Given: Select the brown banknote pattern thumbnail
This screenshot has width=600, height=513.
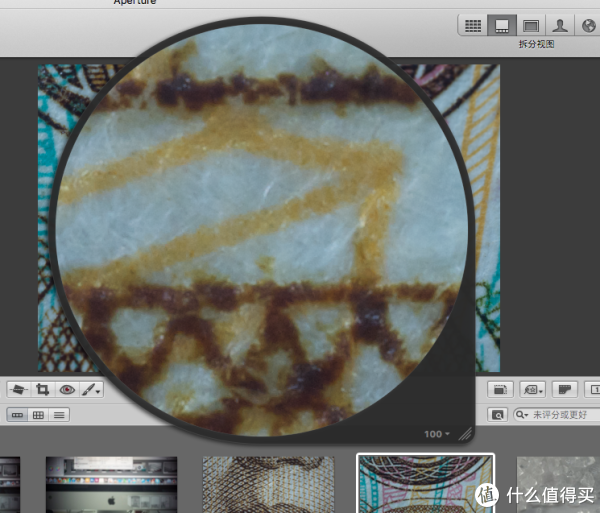Looking at the screenshot, I should (268, 484).
